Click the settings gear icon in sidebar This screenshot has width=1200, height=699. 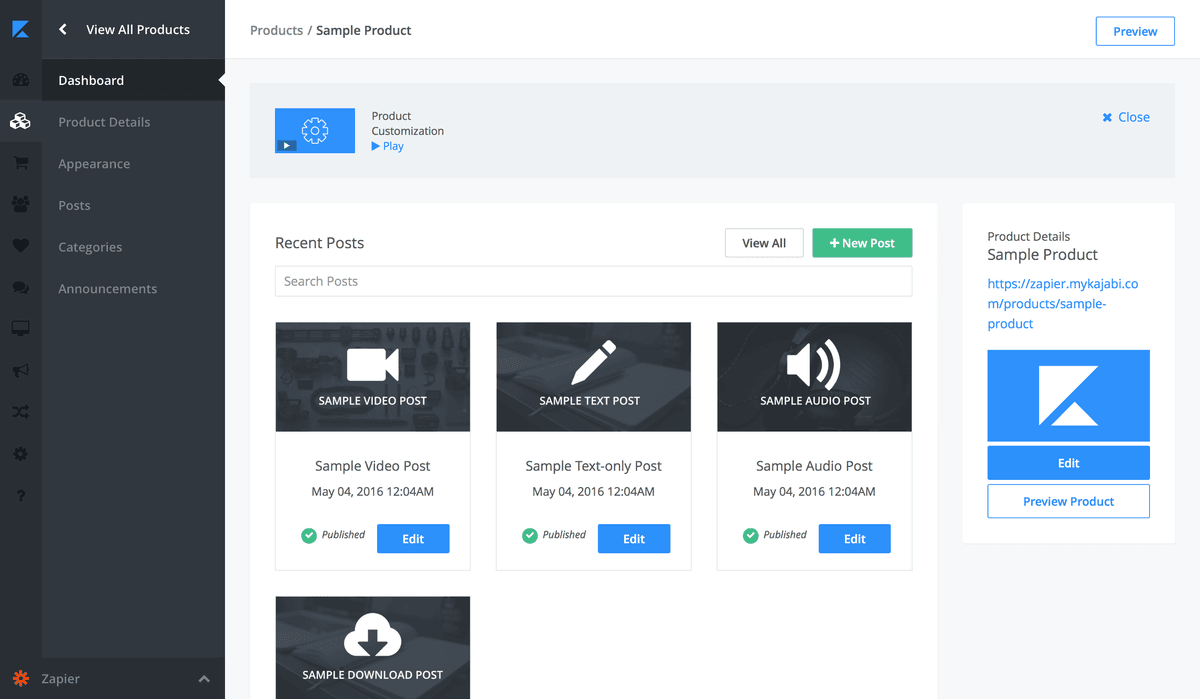tap(20, 454)
